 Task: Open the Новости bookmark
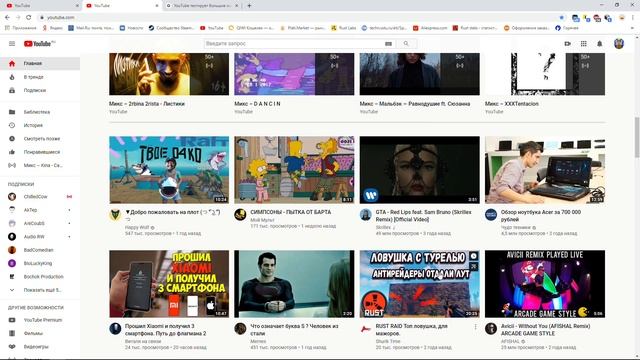[x=131, y=28]
